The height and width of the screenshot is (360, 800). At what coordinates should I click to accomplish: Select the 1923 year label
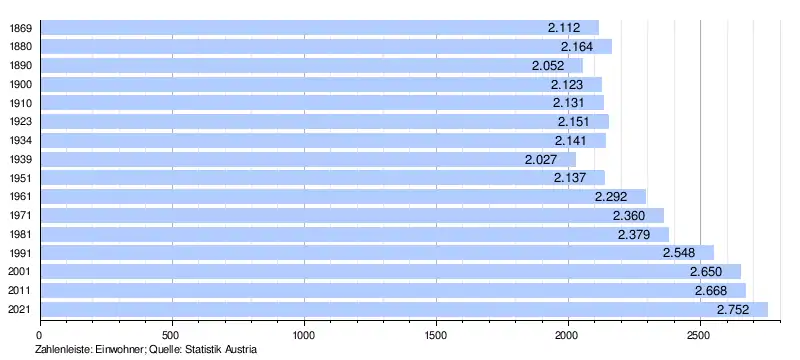click(x=21, y=122)
